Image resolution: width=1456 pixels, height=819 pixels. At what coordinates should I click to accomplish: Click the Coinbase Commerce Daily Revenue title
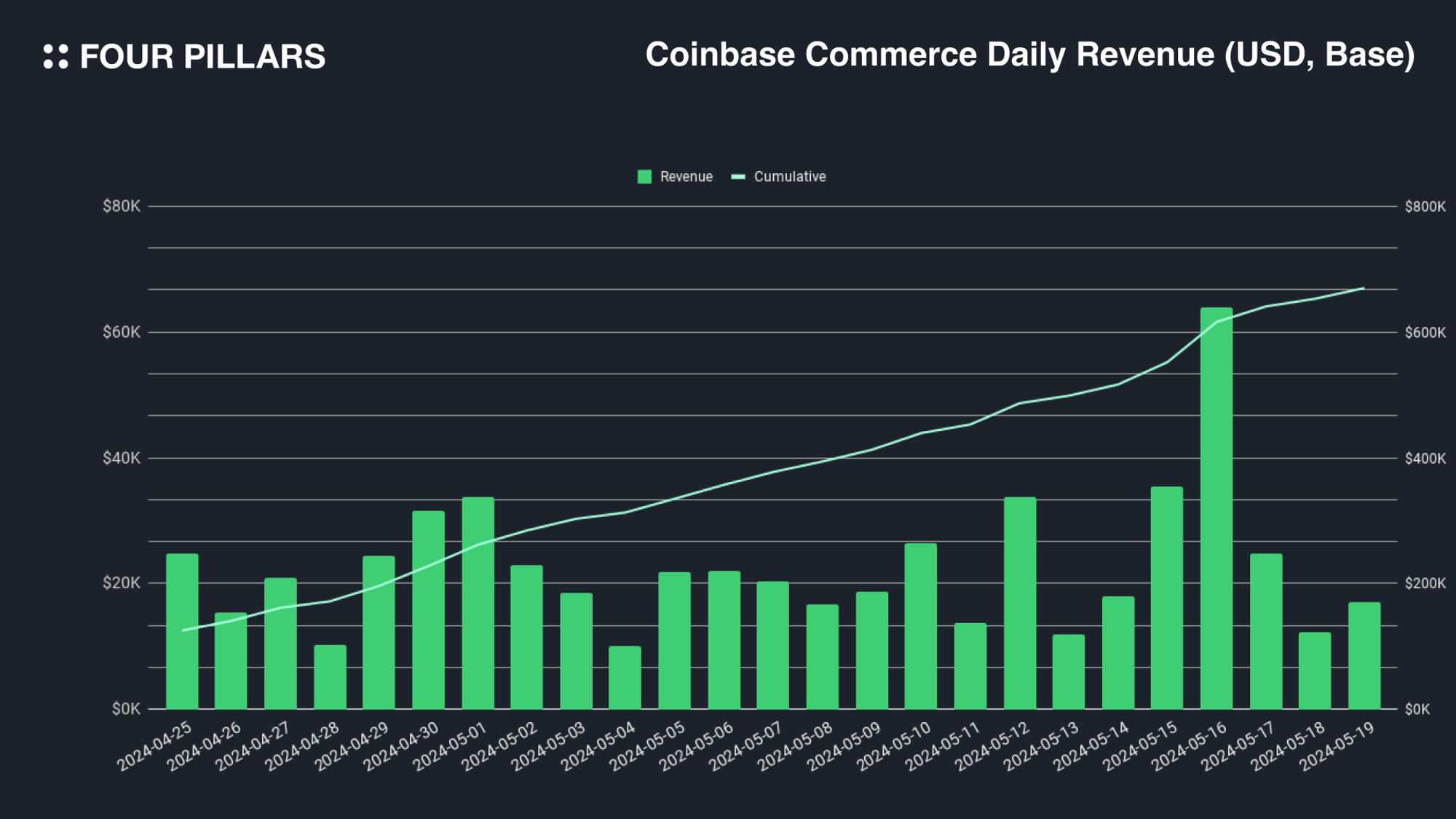(1029, 55)
